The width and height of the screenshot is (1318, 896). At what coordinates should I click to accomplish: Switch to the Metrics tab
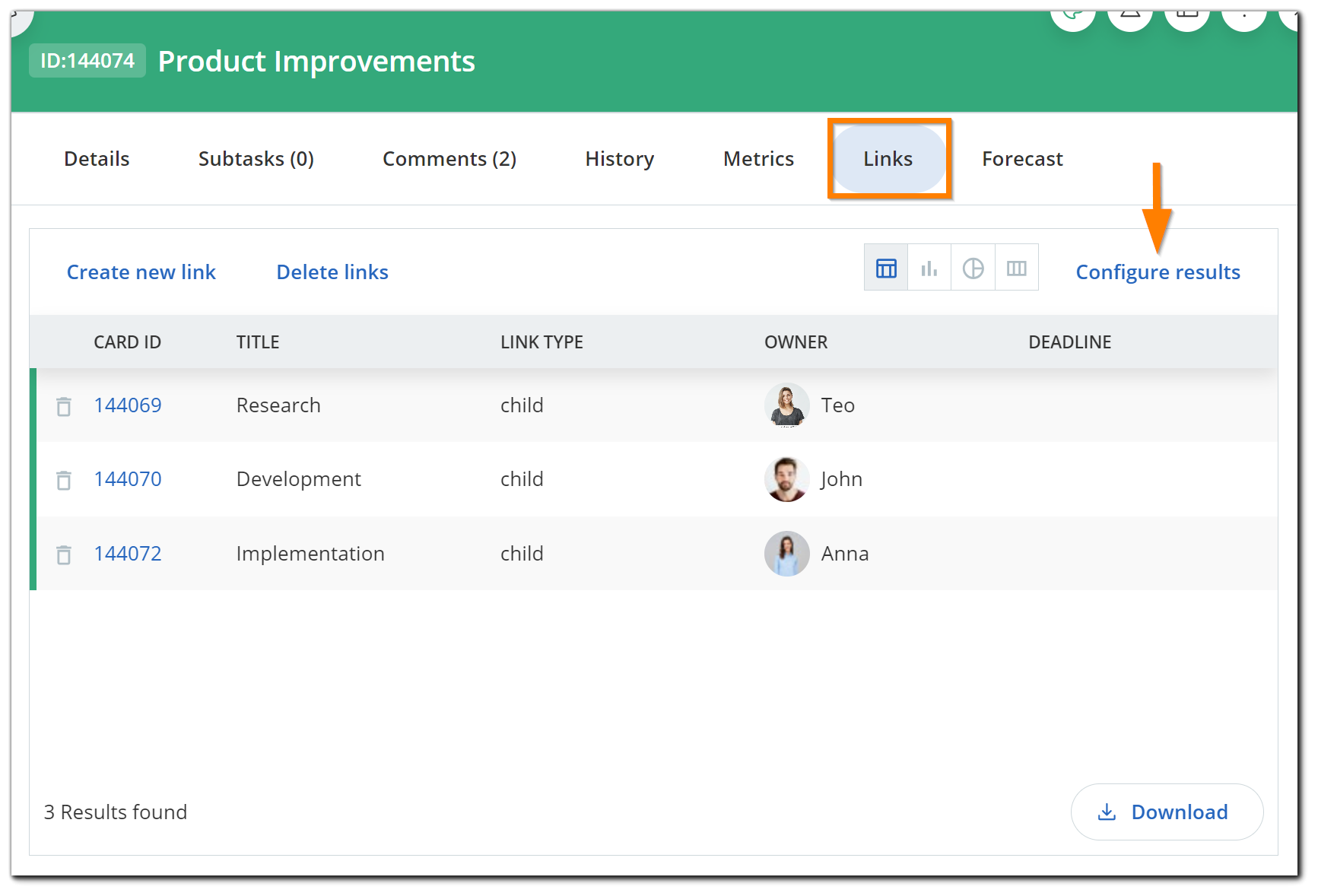point(758,158)
